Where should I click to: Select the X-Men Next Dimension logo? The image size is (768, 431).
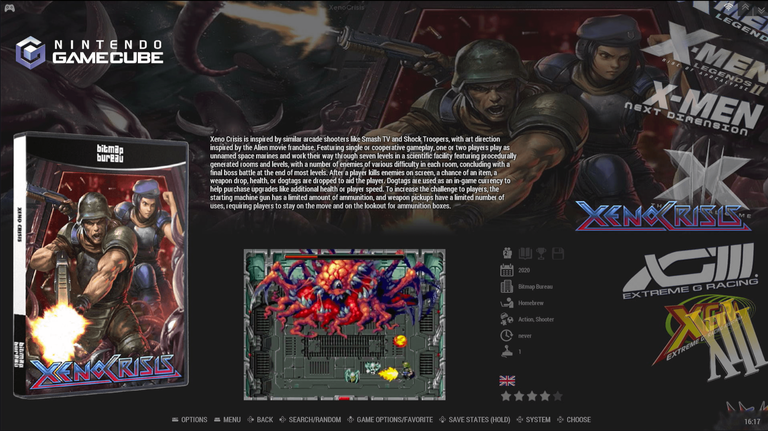[x=693, y=110]
